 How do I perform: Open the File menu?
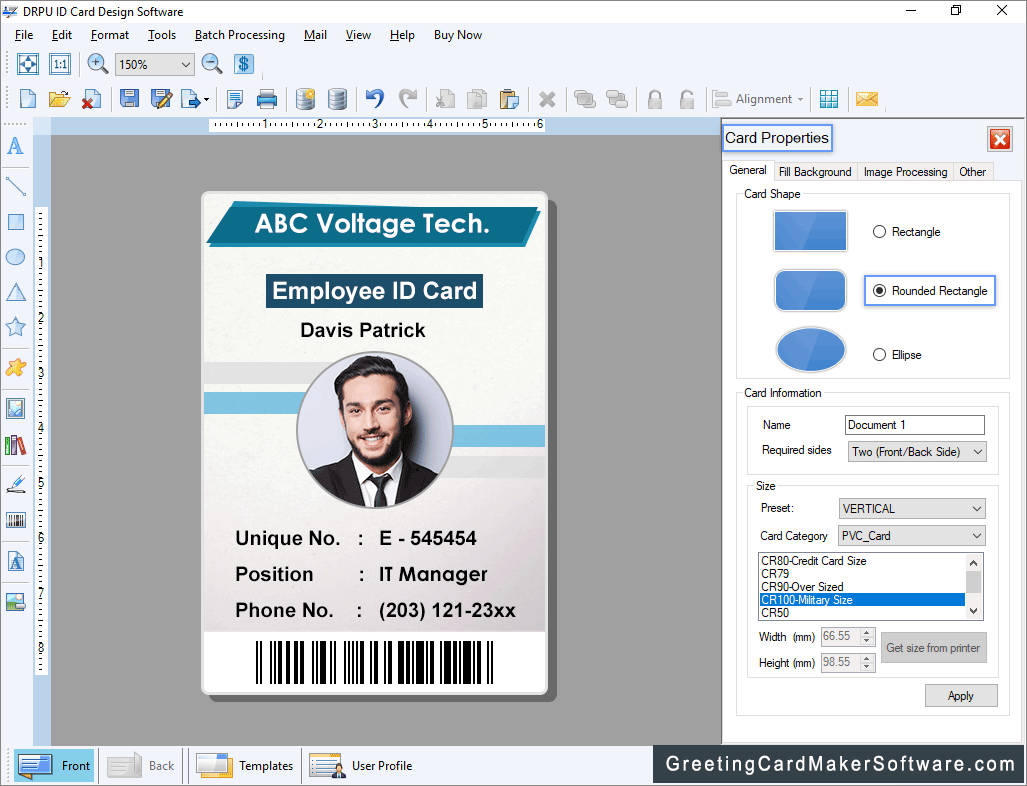[x=24, y=35]
